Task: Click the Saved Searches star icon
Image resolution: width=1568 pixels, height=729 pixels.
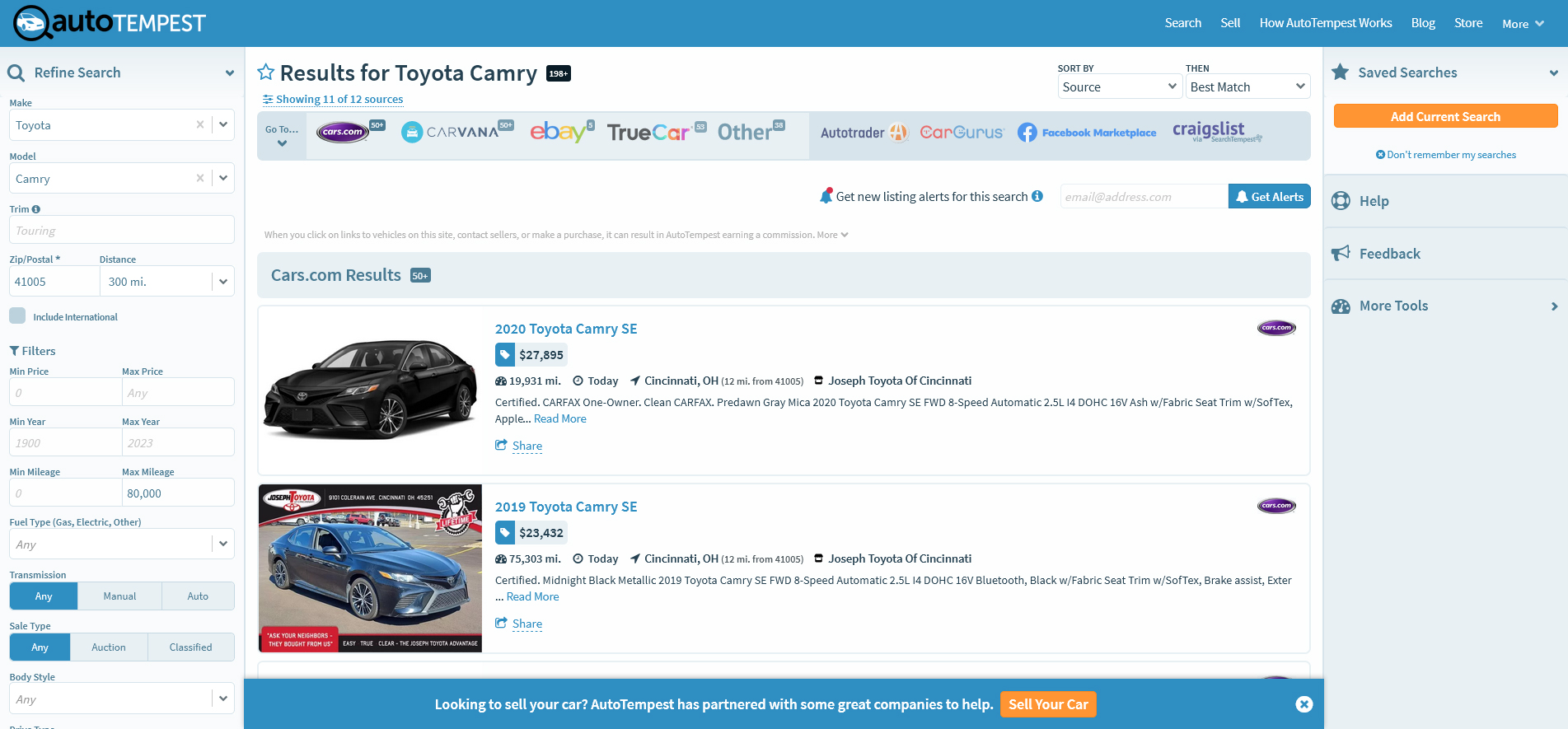Action: (x=1341, y=72)
